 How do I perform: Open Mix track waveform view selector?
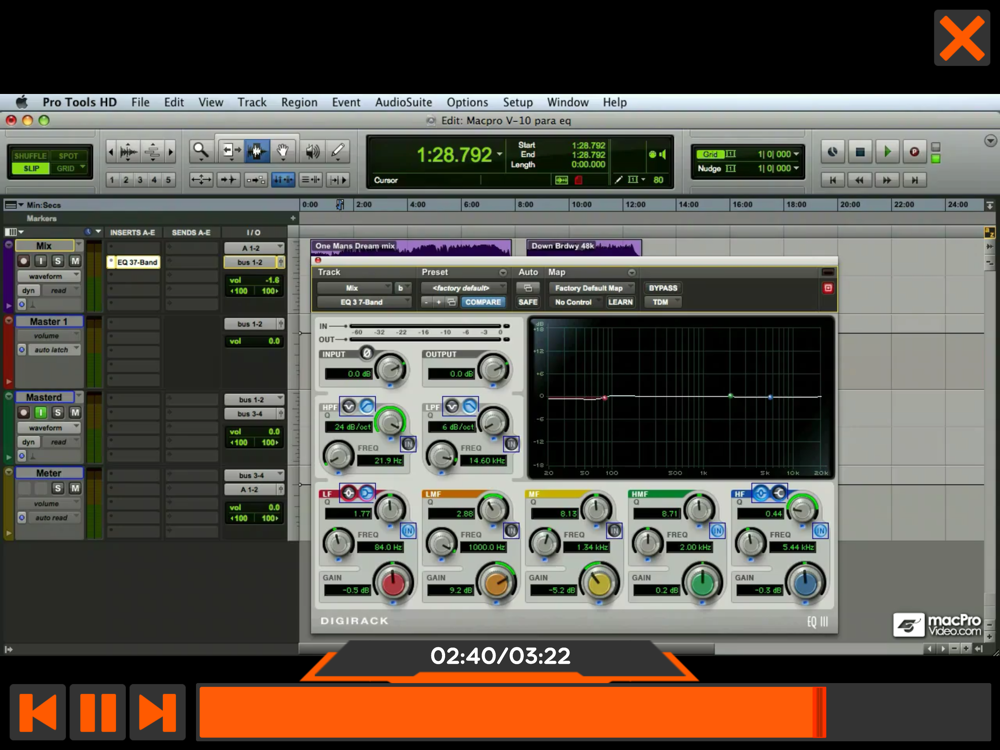pos(48,276)
